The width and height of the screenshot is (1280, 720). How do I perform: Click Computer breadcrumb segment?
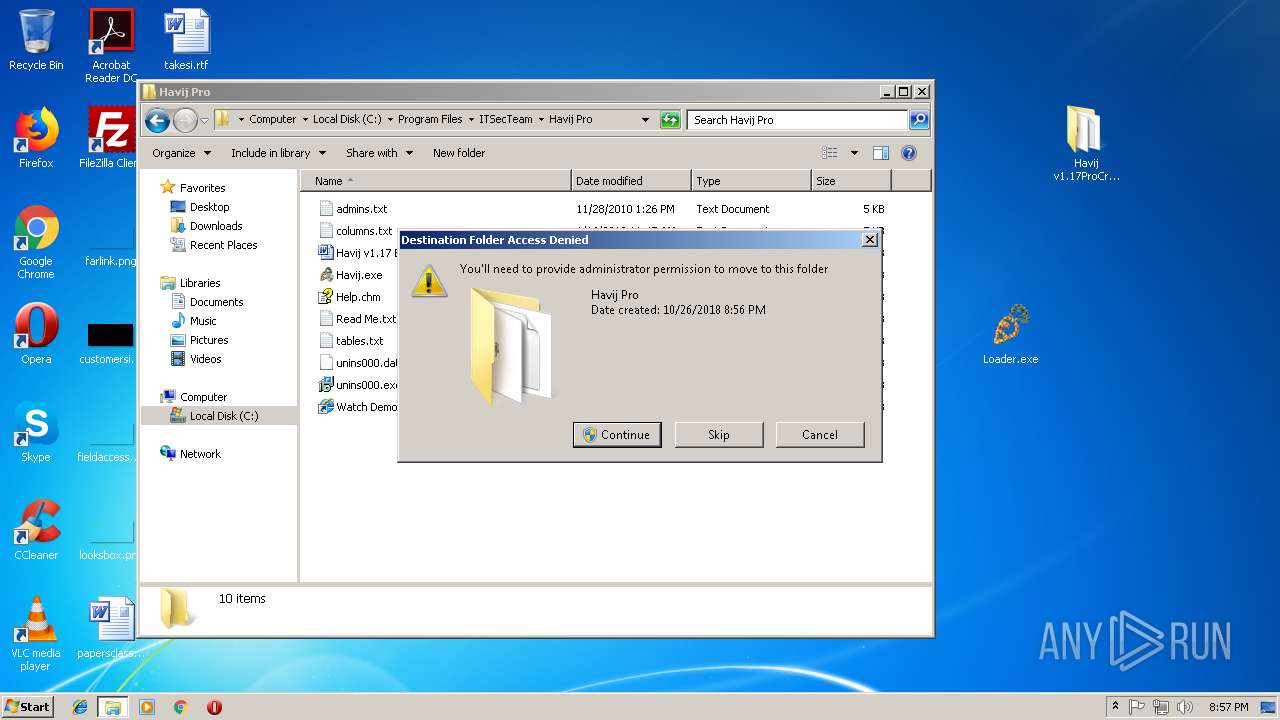coord(272,119)
